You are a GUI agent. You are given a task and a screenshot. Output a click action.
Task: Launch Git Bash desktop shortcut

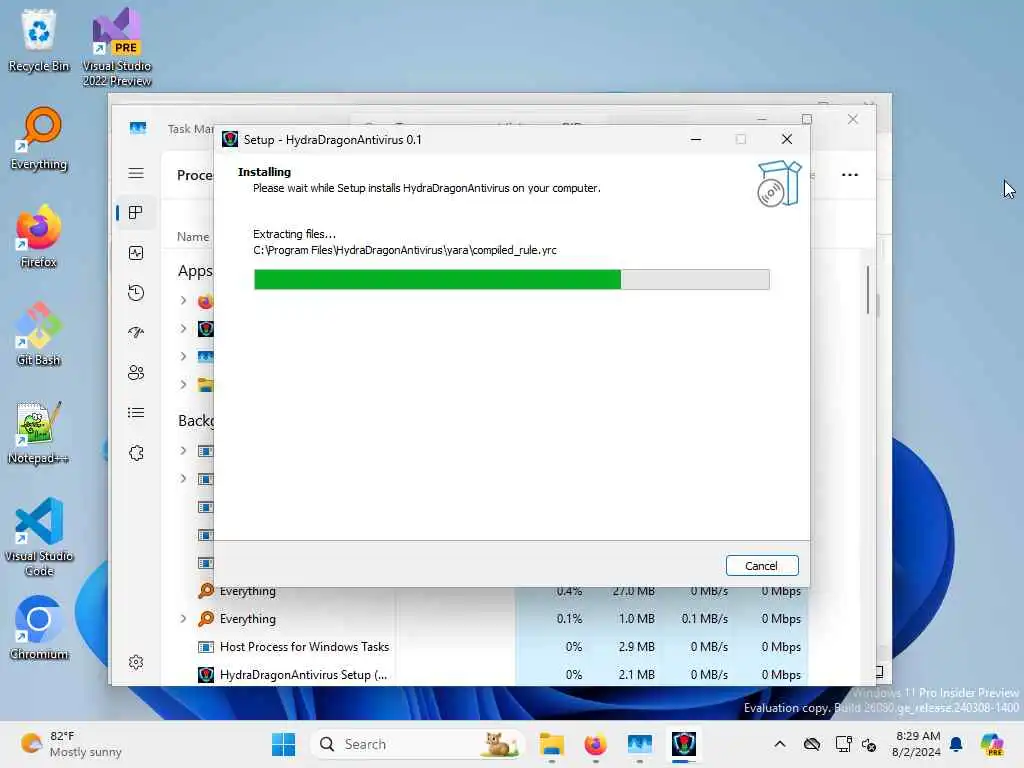(39, 334)
